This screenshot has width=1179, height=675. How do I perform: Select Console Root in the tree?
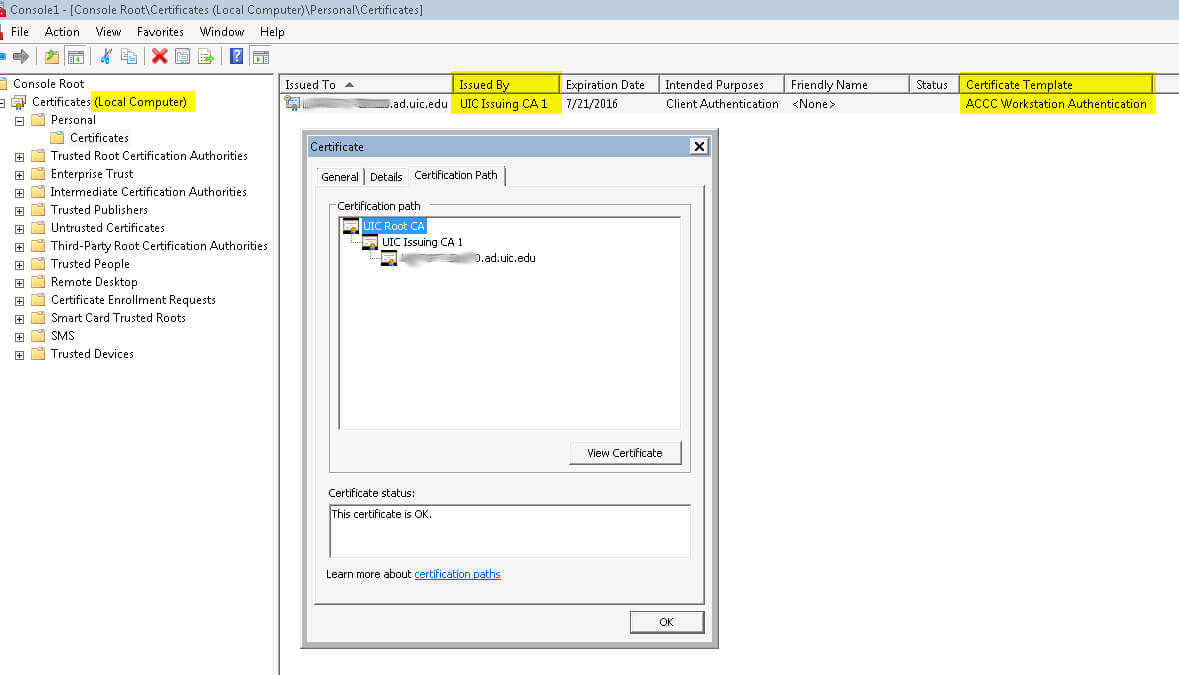pyautogui.click(x=48, y=83)
